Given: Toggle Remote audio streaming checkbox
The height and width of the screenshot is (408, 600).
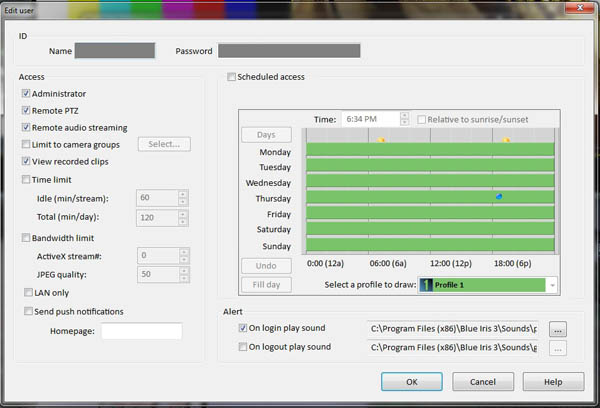Looking at the screenshot, I should coord(26,127).
